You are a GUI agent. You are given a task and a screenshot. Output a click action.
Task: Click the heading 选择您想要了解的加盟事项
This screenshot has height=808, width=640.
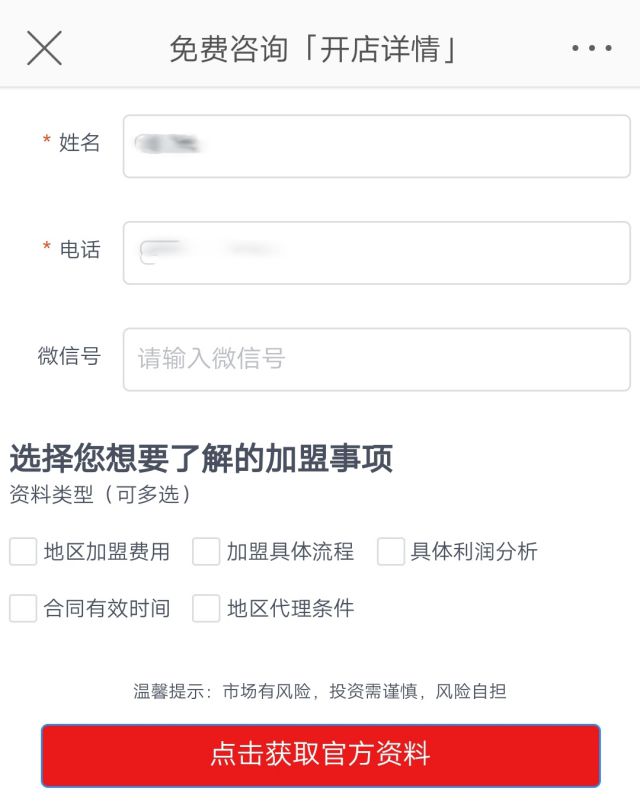pyautogui.click(x=201, y=459)
